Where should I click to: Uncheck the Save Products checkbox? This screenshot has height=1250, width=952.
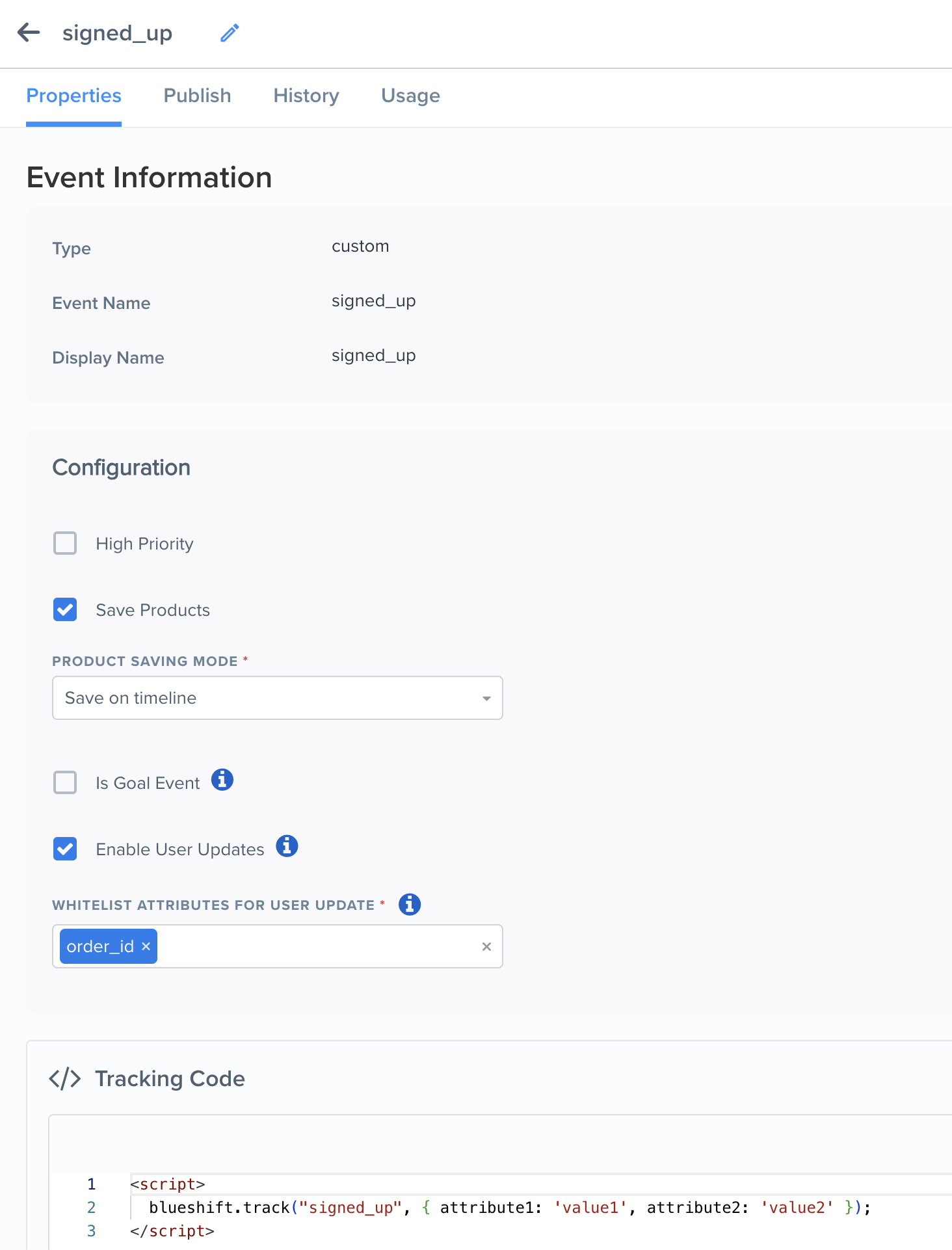point(65,609)
